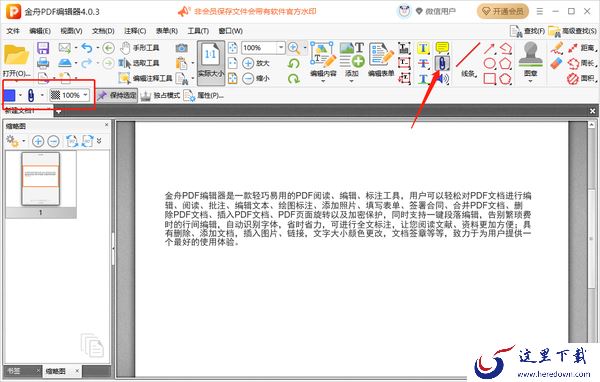Screen dimensions: 600x382
Task: Select the Underline text tool
Action: tap(423, 78)
